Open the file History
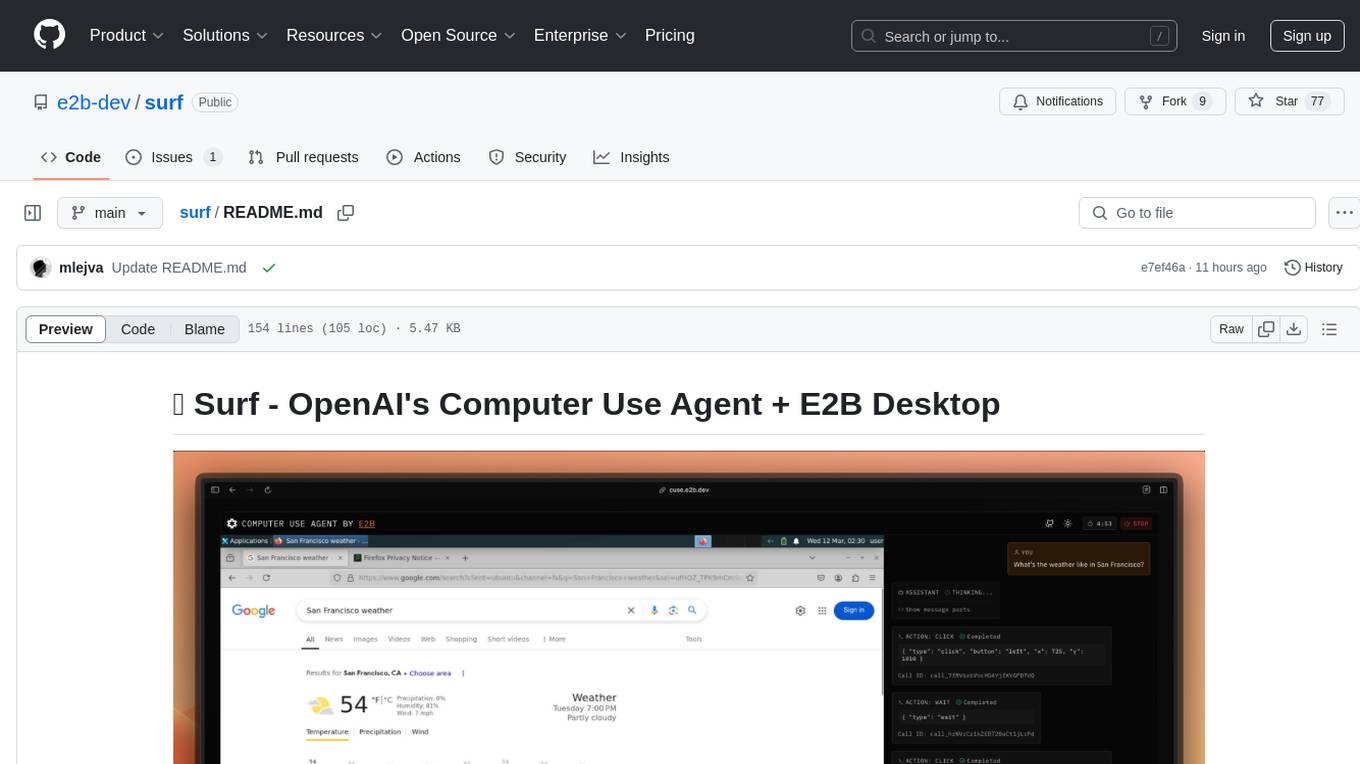This screenshot has height=764, width=1360. point(1313,268)
